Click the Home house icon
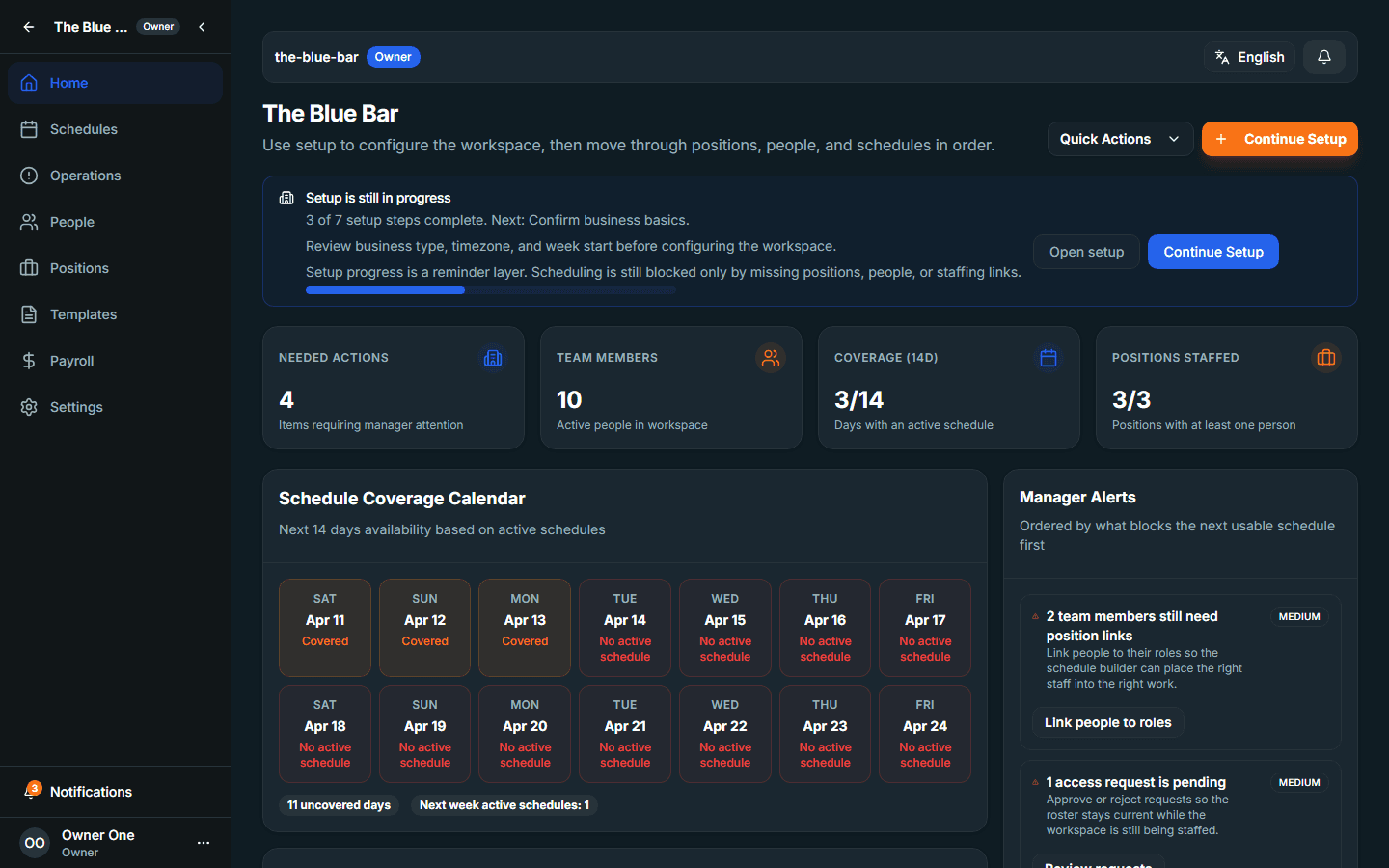 click(x=29, y=83)
